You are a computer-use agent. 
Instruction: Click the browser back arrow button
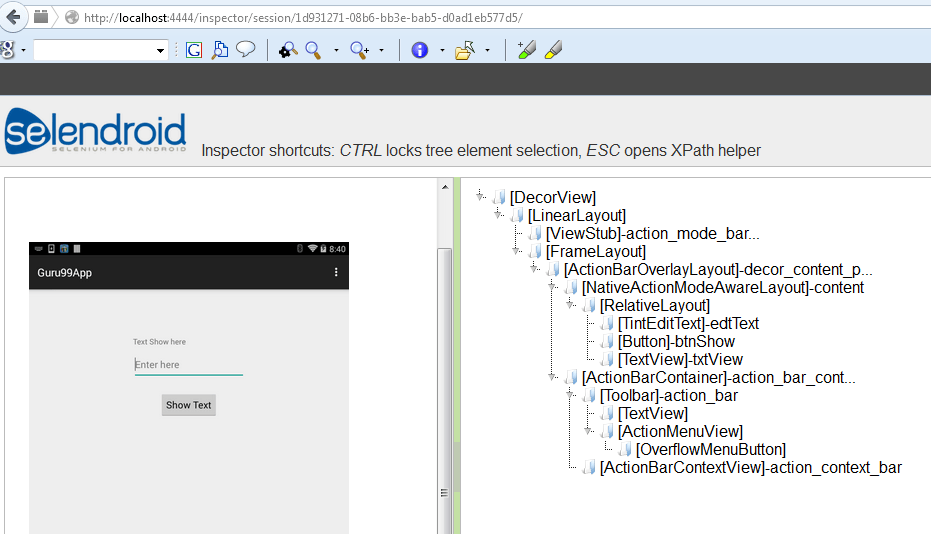14,16
